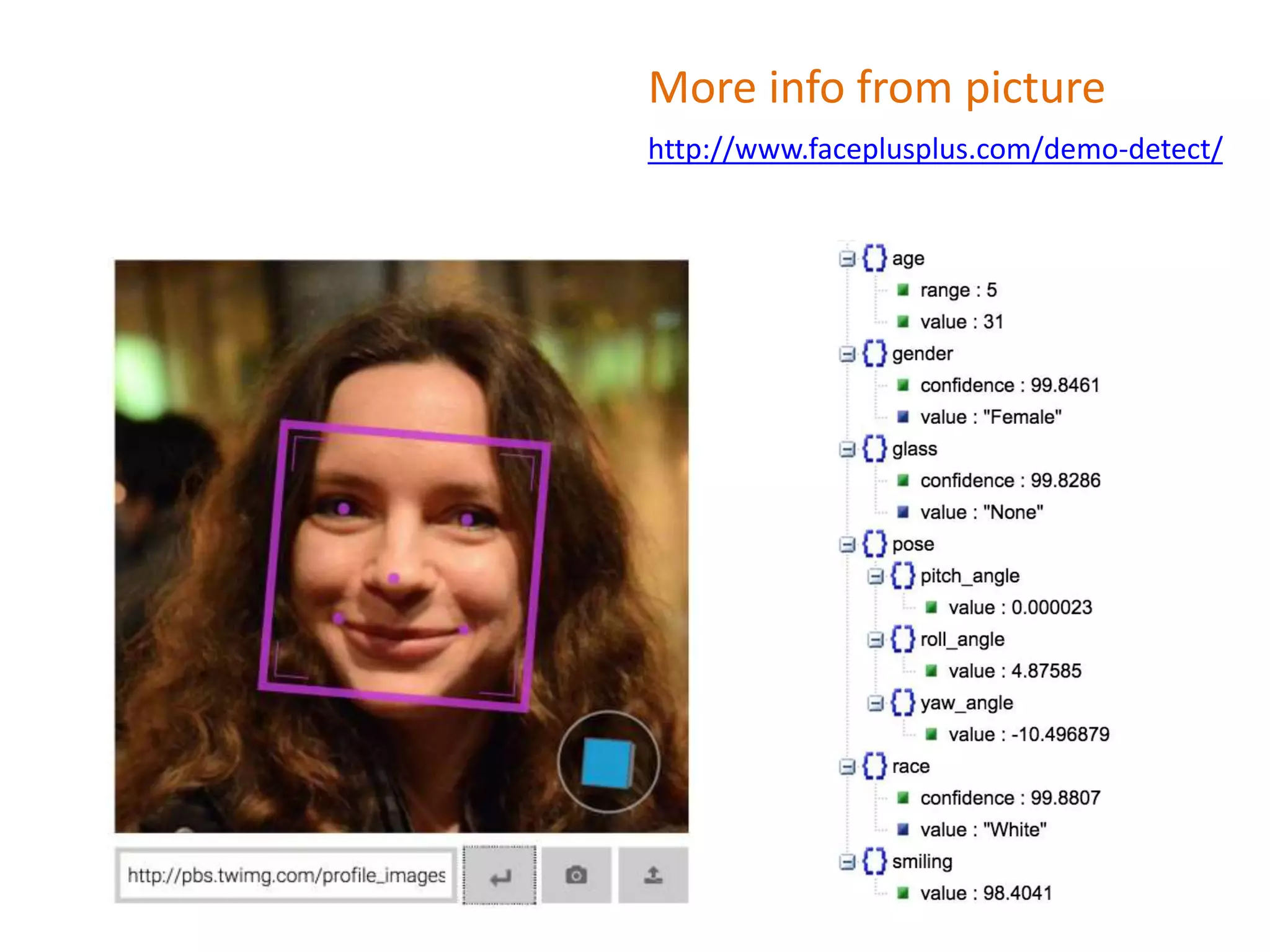Collapse the race node
1270x952 pixels.
846,767
